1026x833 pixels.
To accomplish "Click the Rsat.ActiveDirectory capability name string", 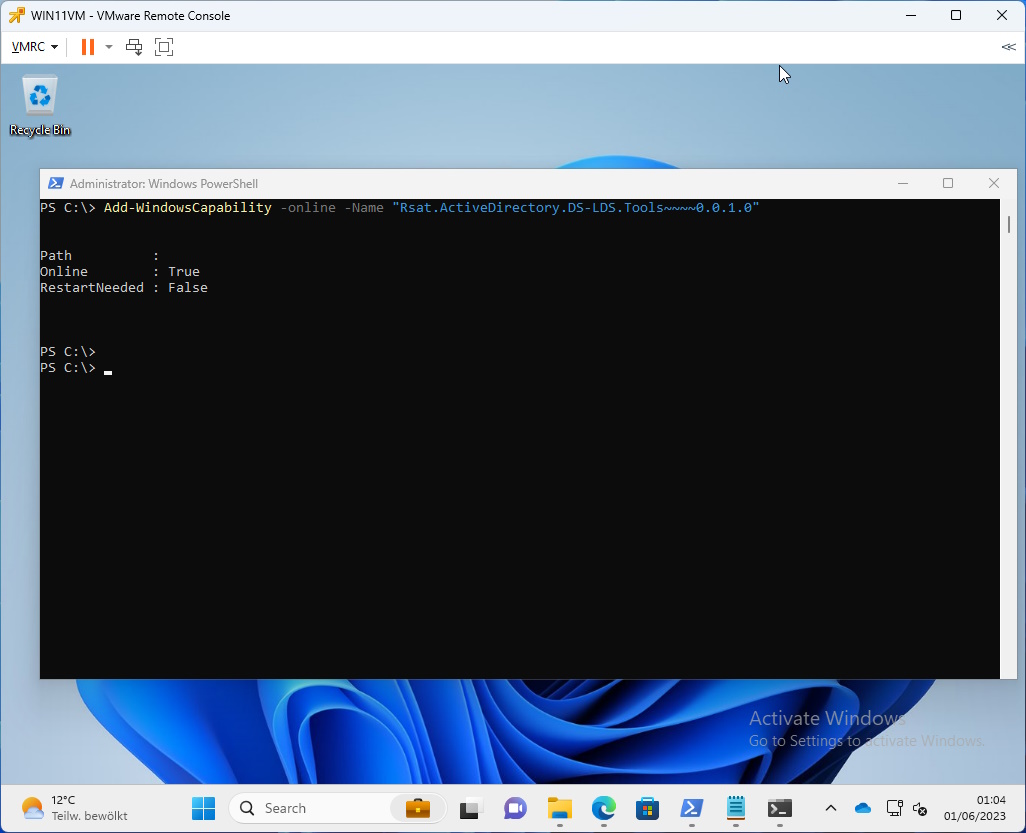I will [x=575, y=207].
